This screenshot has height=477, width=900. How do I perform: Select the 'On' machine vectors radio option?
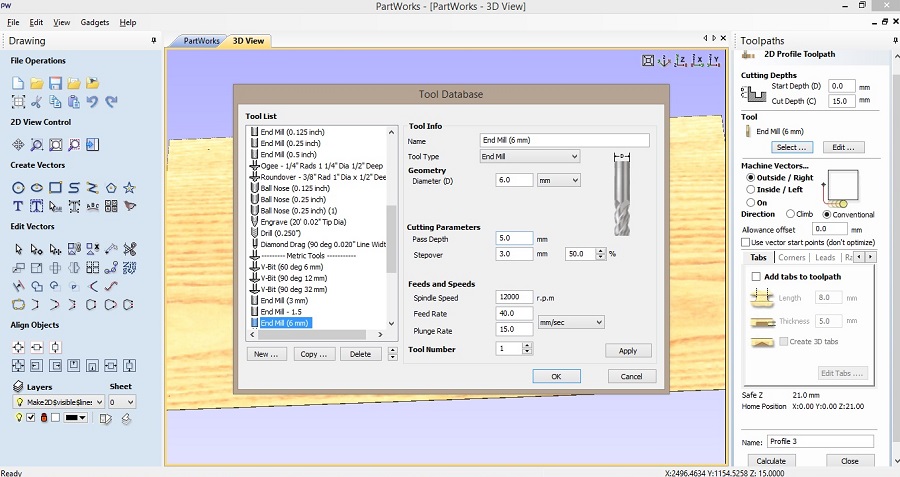(x=750, y=203)
